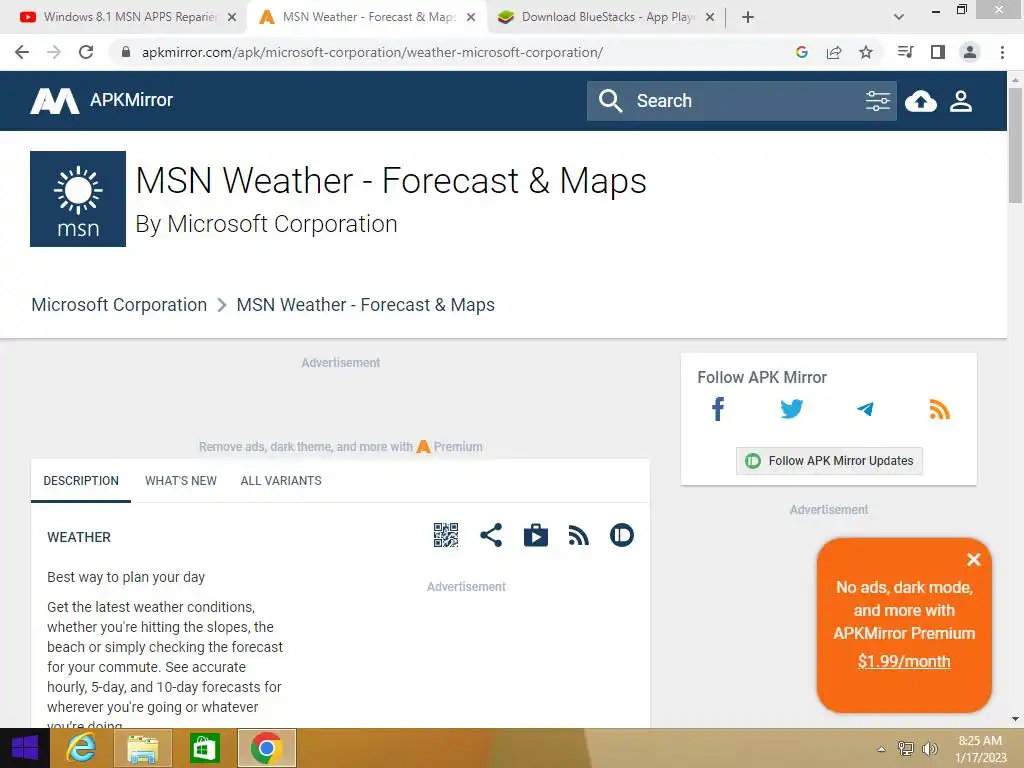1024x768 pixels.
Task: Reload the current page
Action: 86,52
